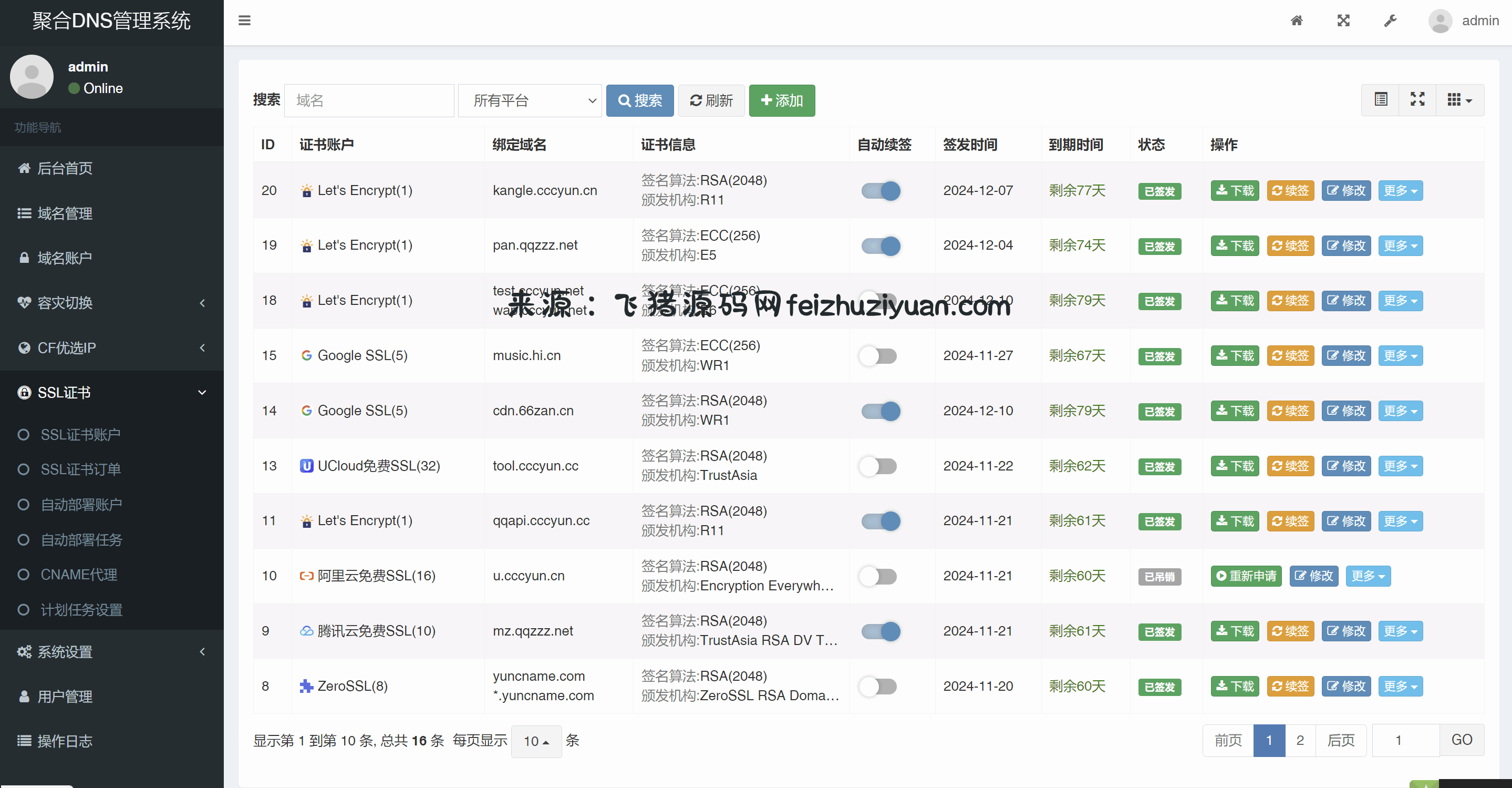Go to 域名管理 in sidebar
The height and width of the screenshot is (788, 1512).
(x=65, y=213)
